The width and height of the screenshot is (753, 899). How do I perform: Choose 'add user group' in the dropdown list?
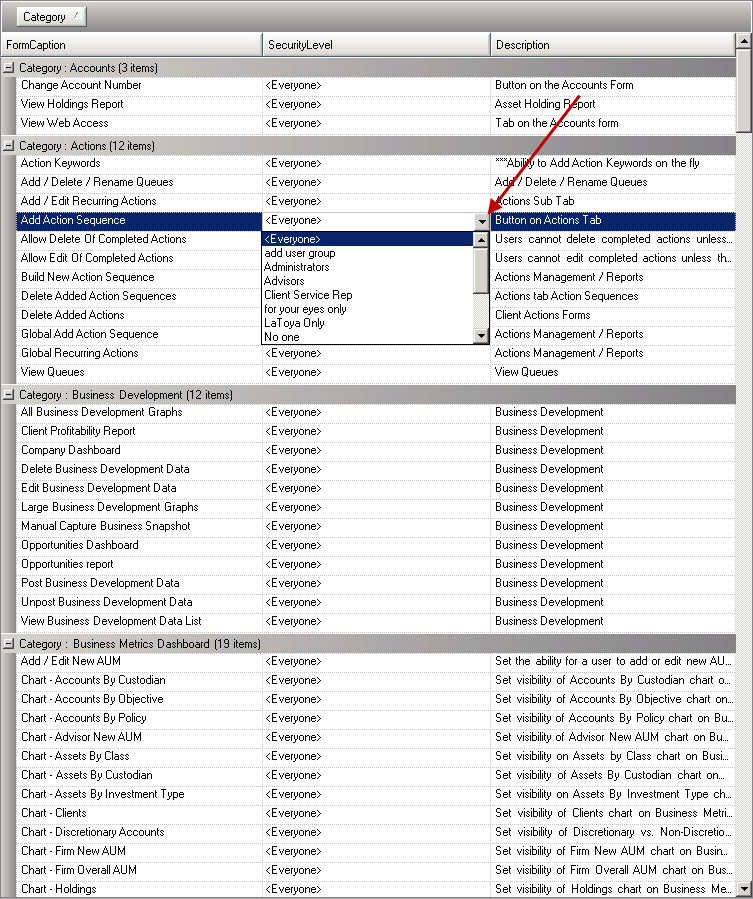click(368, 253)
